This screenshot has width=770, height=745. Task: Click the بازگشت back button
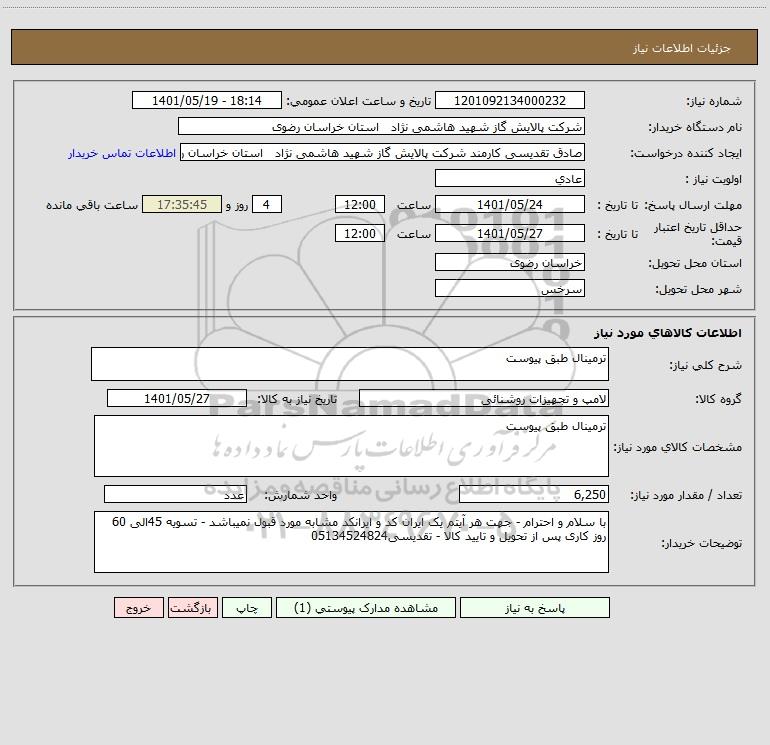coord(192,607)
